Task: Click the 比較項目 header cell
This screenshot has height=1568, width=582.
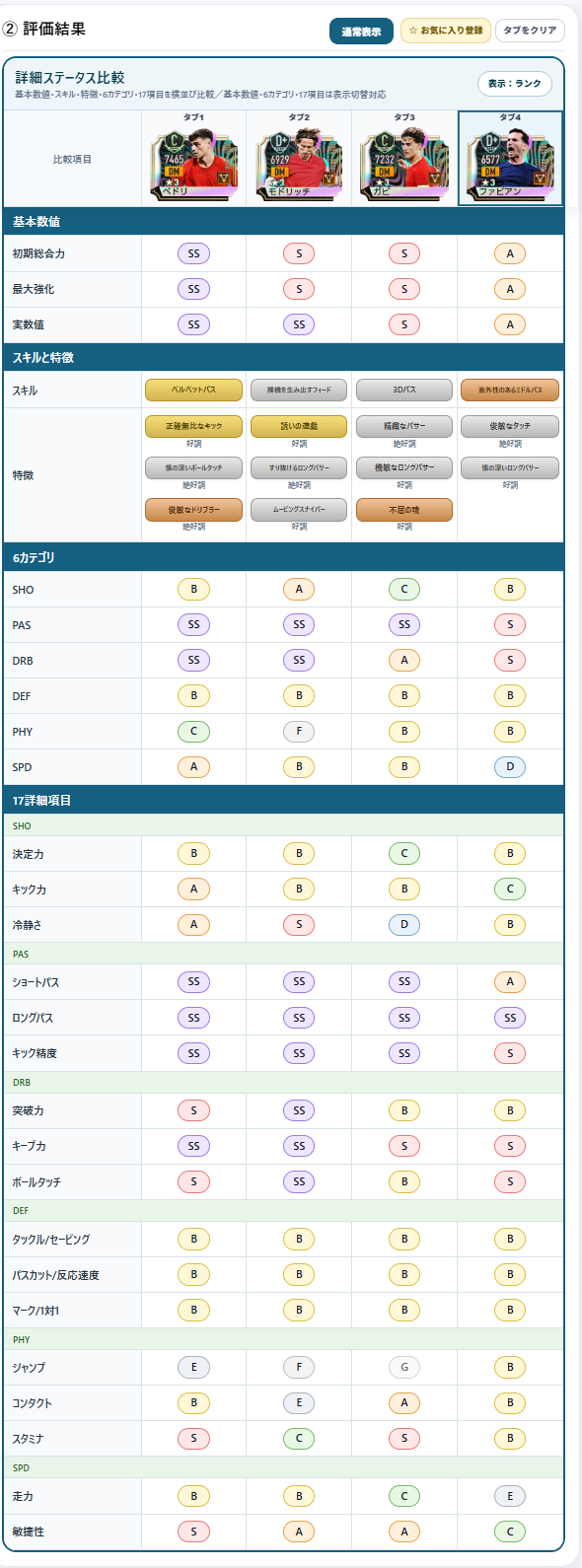Action: click(72, 160)
